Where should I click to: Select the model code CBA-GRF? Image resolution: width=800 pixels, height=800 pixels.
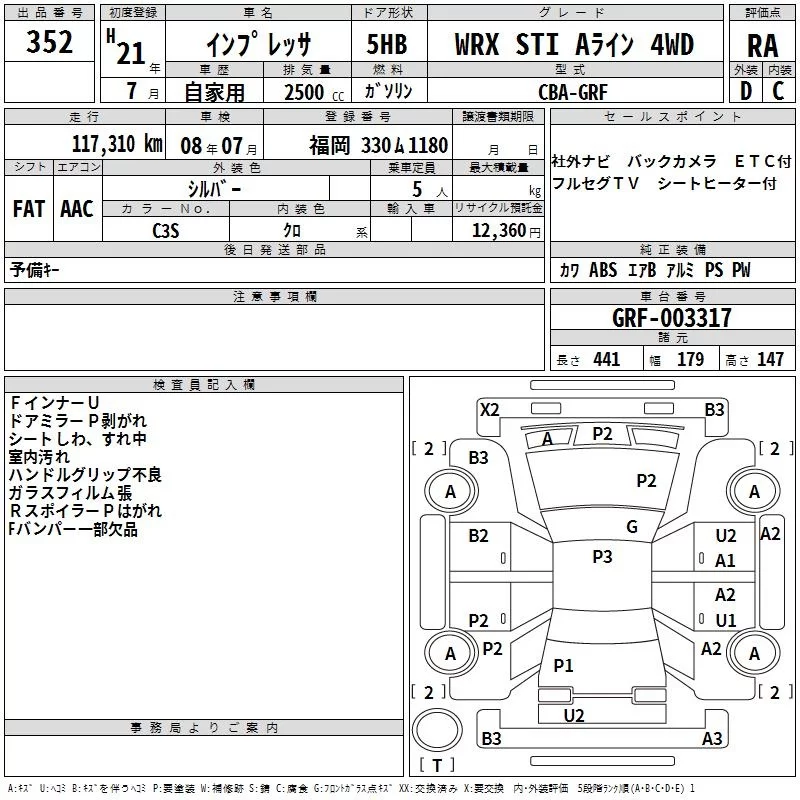click(x=573, y=91)
